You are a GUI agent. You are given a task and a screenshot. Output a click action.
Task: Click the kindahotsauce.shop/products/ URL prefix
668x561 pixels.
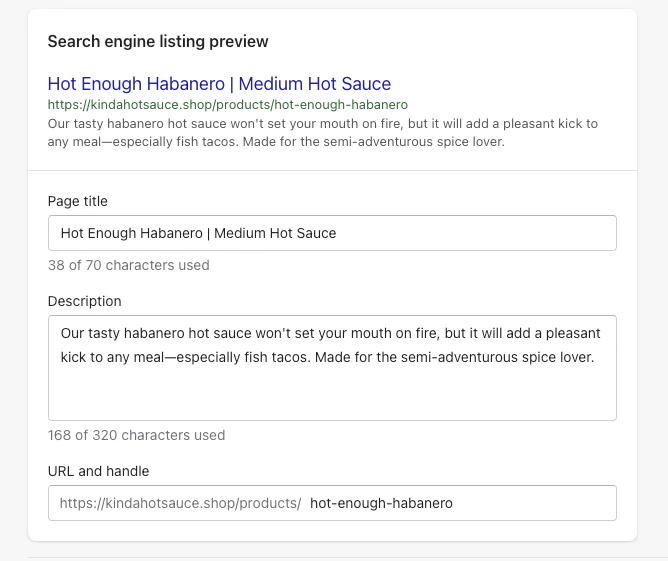[x=180, y=503]
